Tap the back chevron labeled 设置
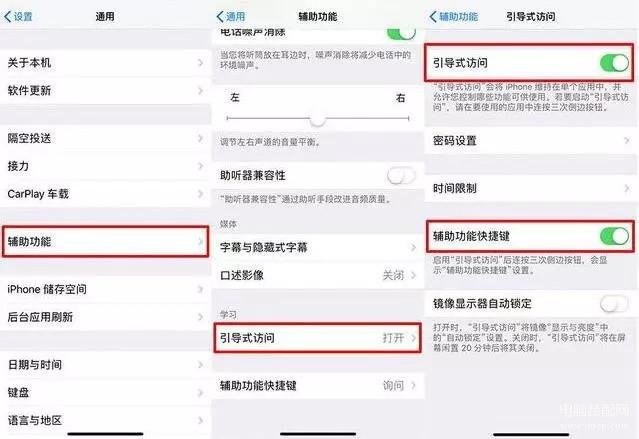The image size is (639, 439). click(x=18, y=17)
